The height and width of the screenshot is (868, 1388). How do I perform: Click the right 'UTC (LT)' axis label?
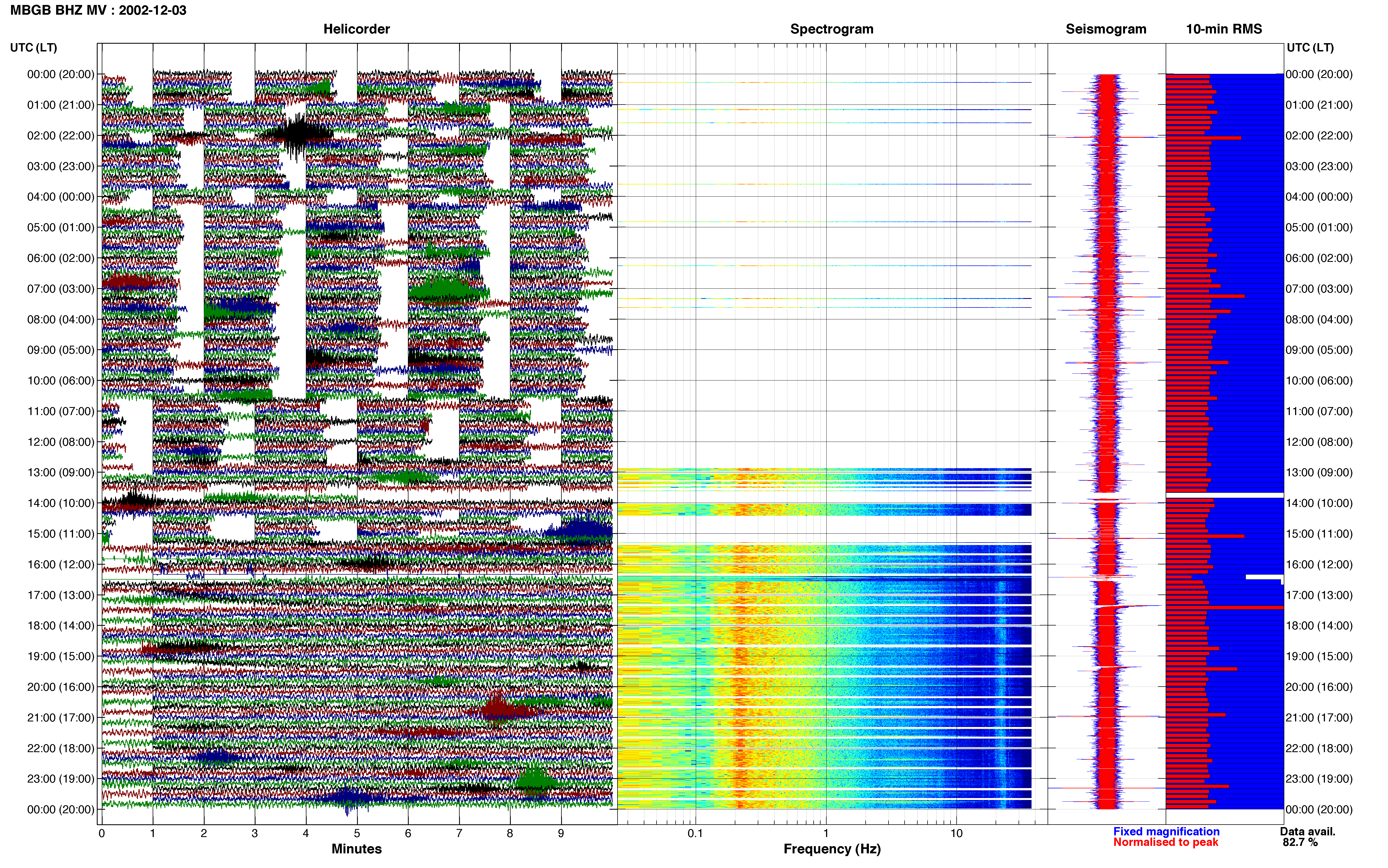pyautogui.click(x=1310, y=48)
